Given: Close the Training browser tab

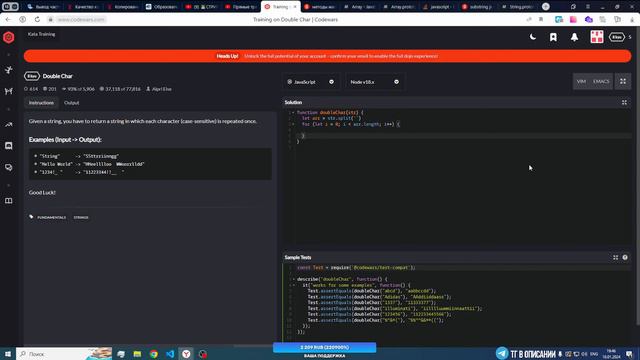Looking at the screenshot, I should click(x=296, y=7).
